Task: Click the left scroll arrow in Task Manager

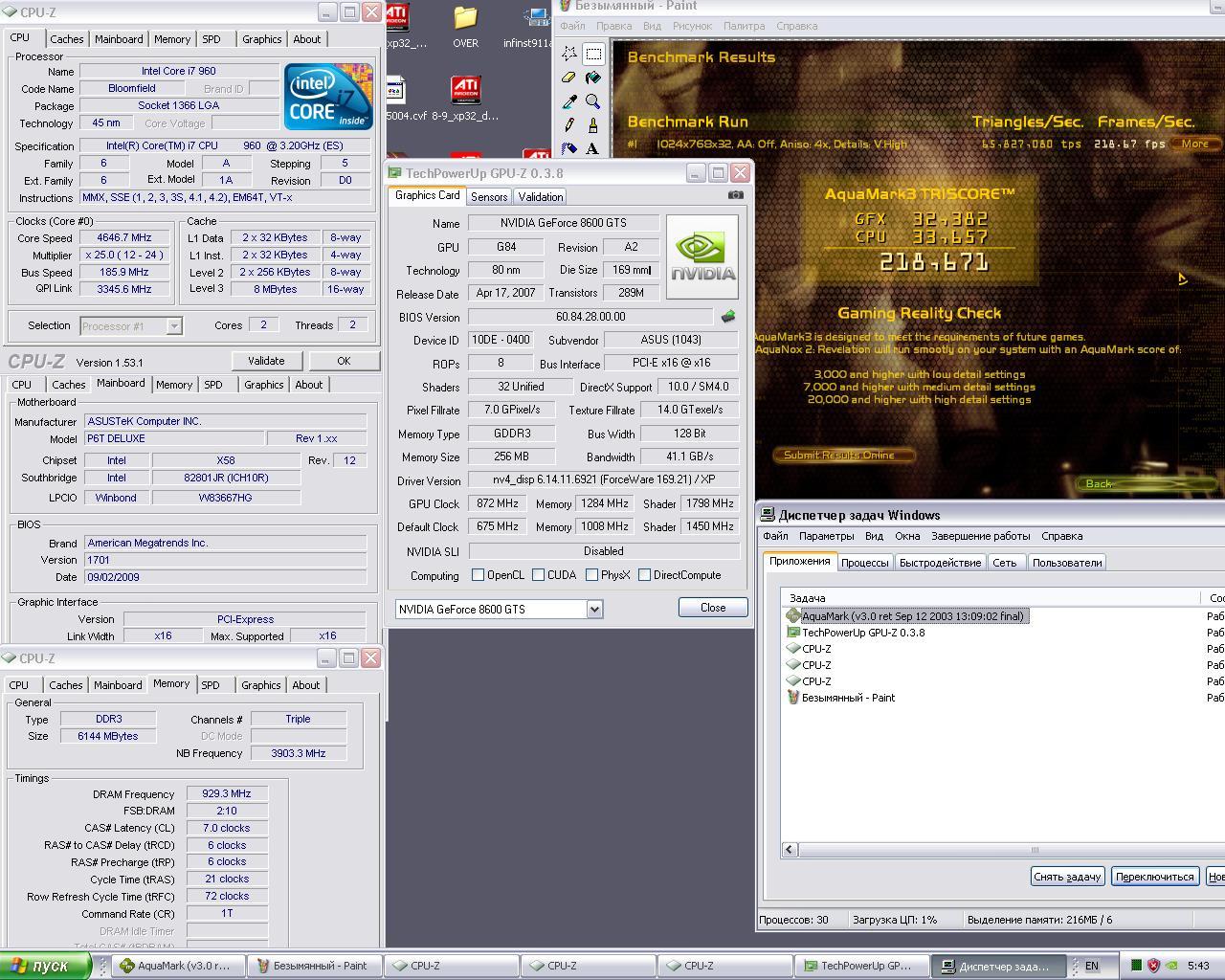Action: coord(790,849)
